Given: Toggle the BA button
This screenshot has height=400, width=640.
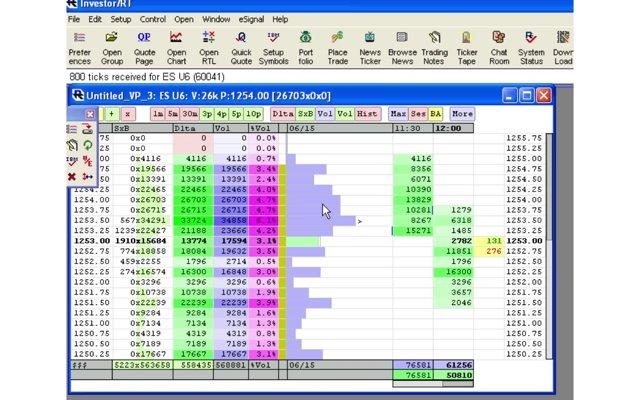Looking at the screenshot, I should coord(436,114).
